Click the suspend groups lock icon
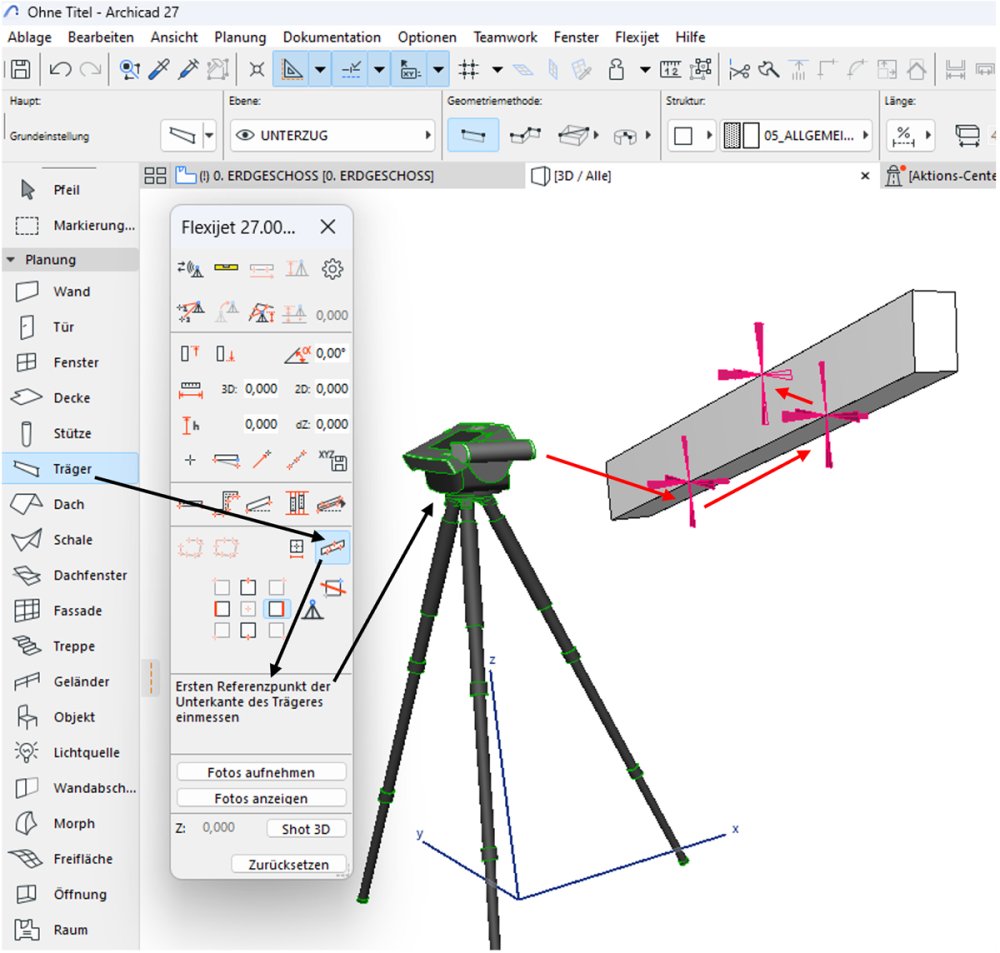Image resolution: width=1000 pixels, height=953 pixels. click(616, 69)
